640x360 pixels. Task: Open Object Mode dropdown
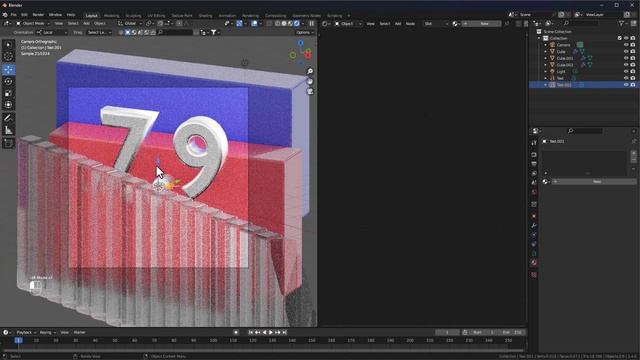(x=33, y=24)
